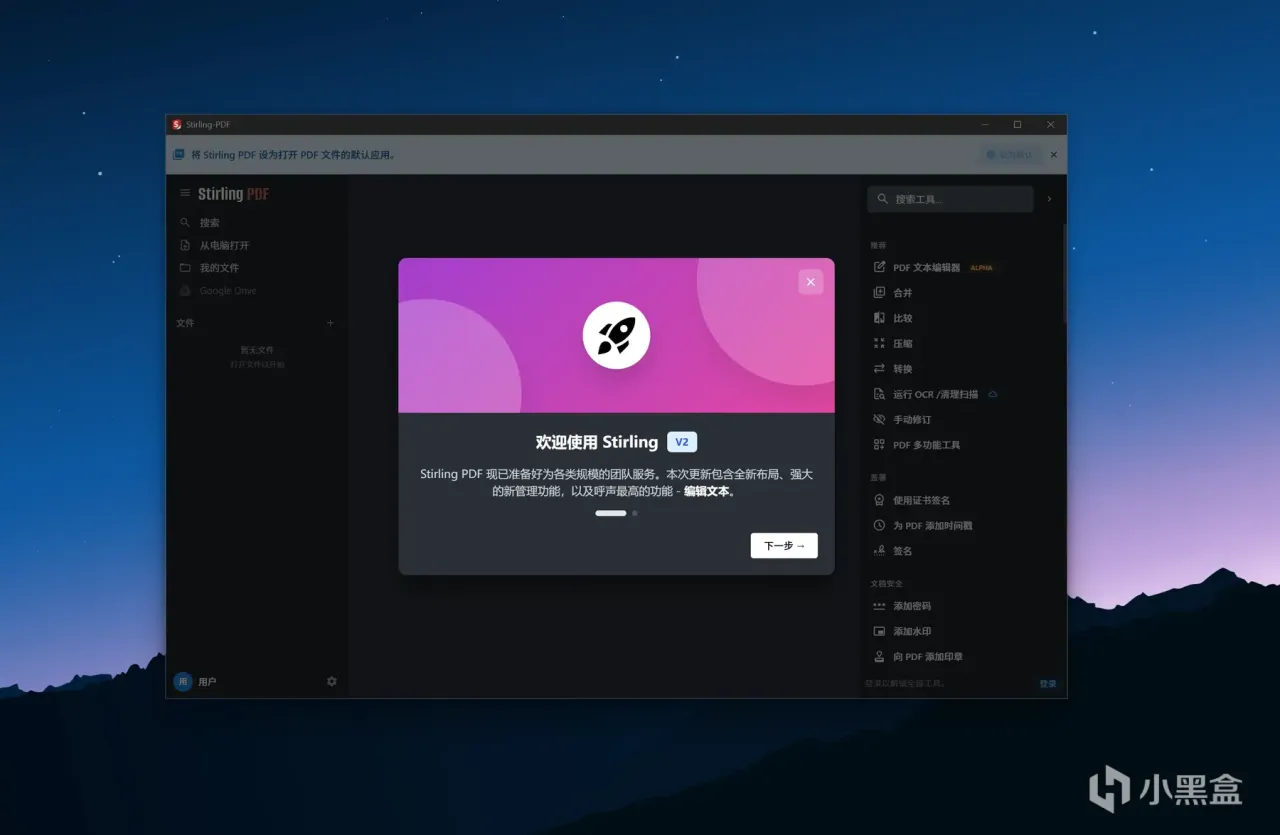Viewport: 1280px width, 835px height.
Task: Click the 转换 convert arrows icon
Action: [879, 368]
